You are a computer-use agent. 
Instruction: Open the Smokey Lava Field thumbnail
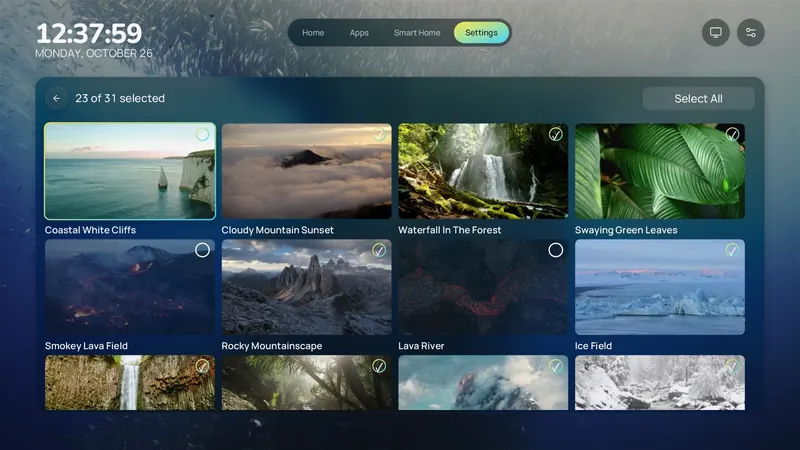click(130, 287)
